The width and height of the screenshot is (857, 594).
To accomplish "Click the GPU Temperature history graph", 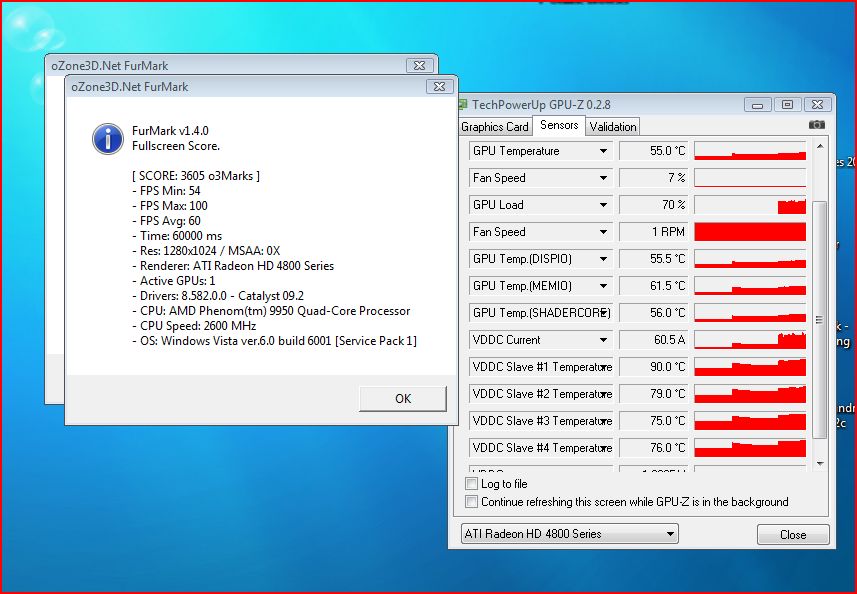I will pyautogui.click(x=750, y=151).
